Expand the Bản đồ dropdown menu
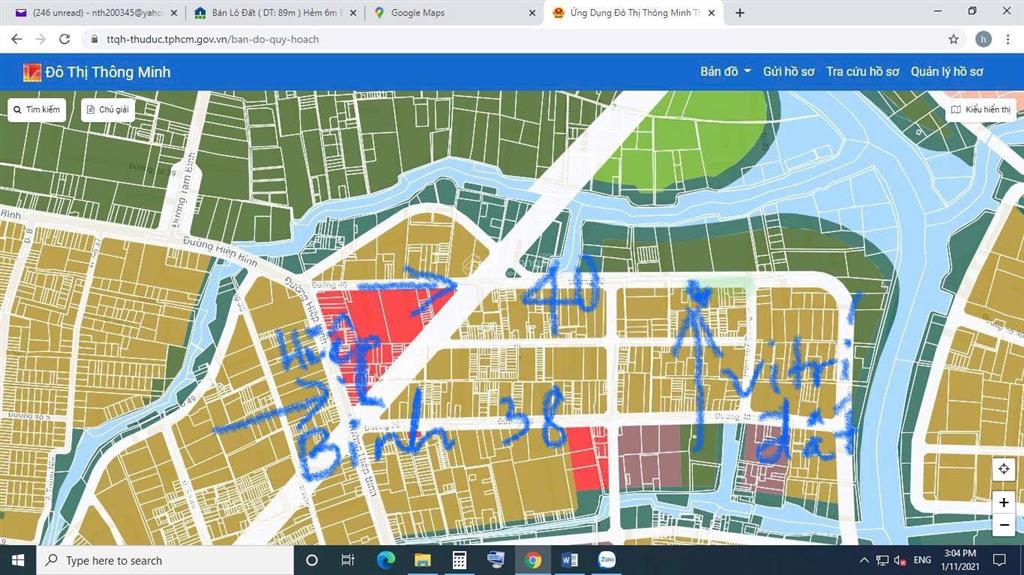The height and width of the screenshot is (575, 1024). (725, 72)
